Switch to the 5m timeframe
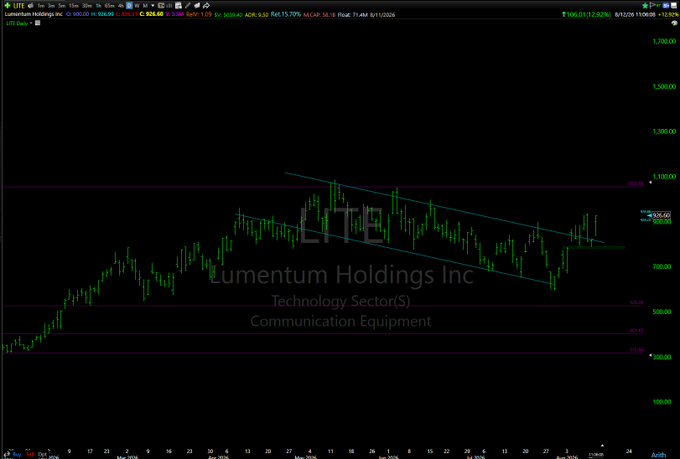 (x=62, y=6)
